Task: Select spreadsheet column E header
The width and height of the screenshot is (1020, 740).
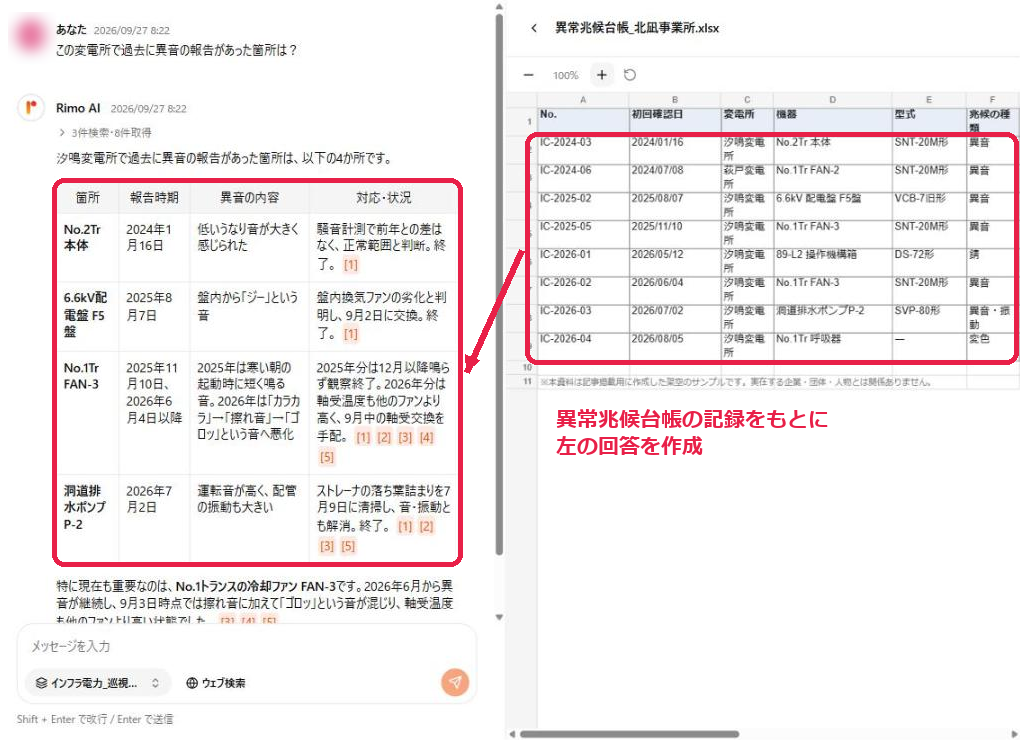Action: coord(928,100)
